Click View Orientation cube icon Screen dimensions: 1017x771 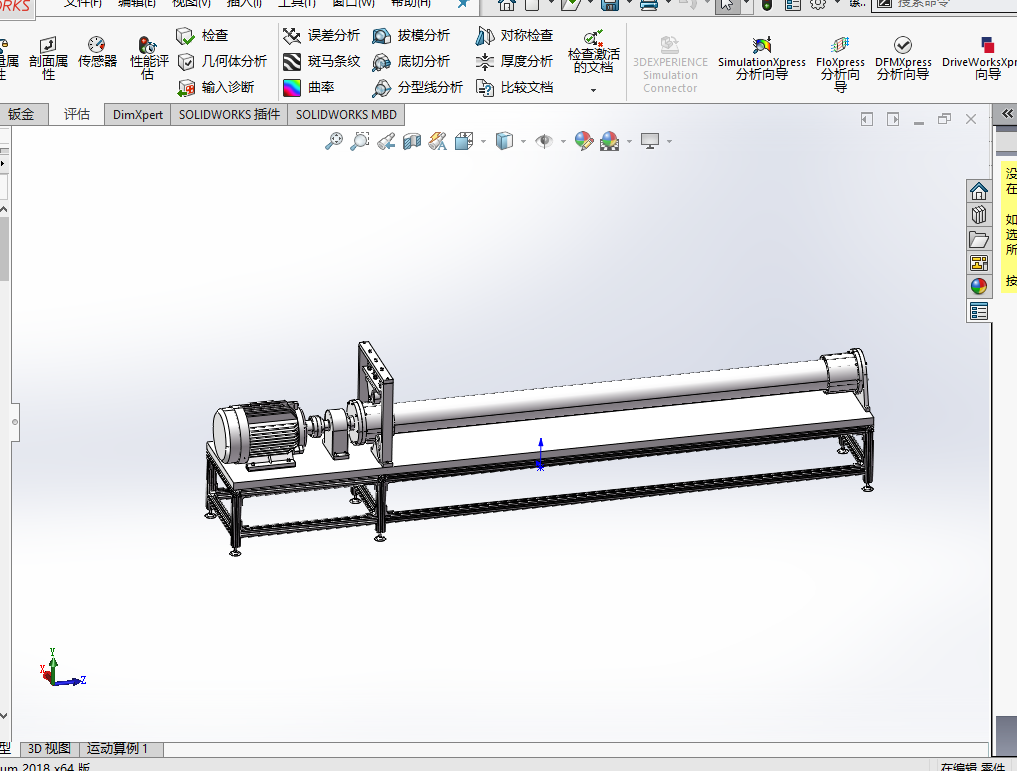coord(464,141)
